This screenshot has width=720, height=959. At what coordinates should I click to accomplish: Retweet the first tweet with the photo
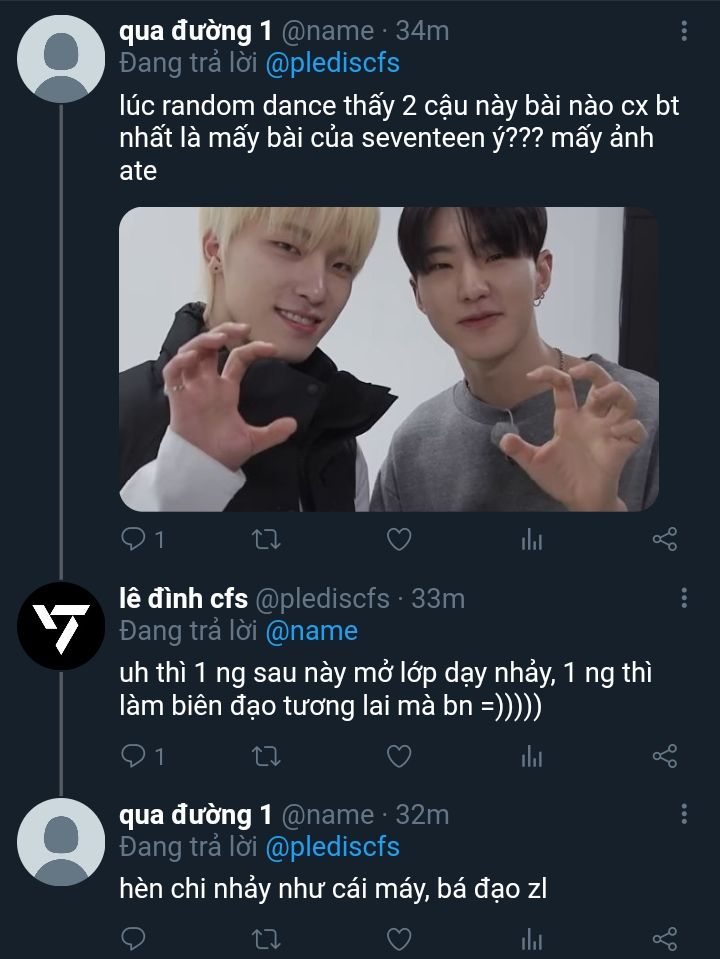click(x=265, y=540)
